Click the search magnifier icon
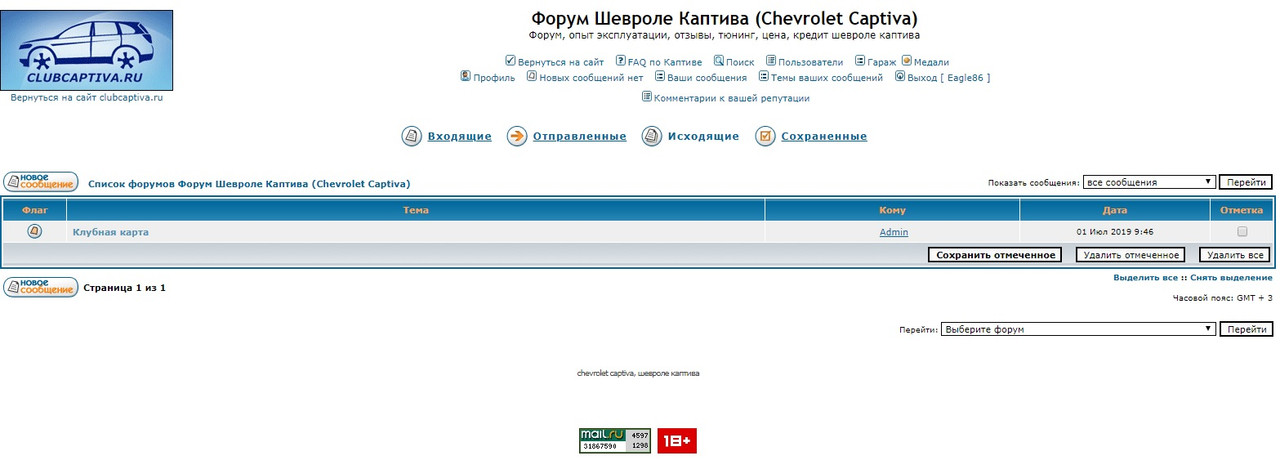This screenshot has width=1280, height=461. point(719,61)
